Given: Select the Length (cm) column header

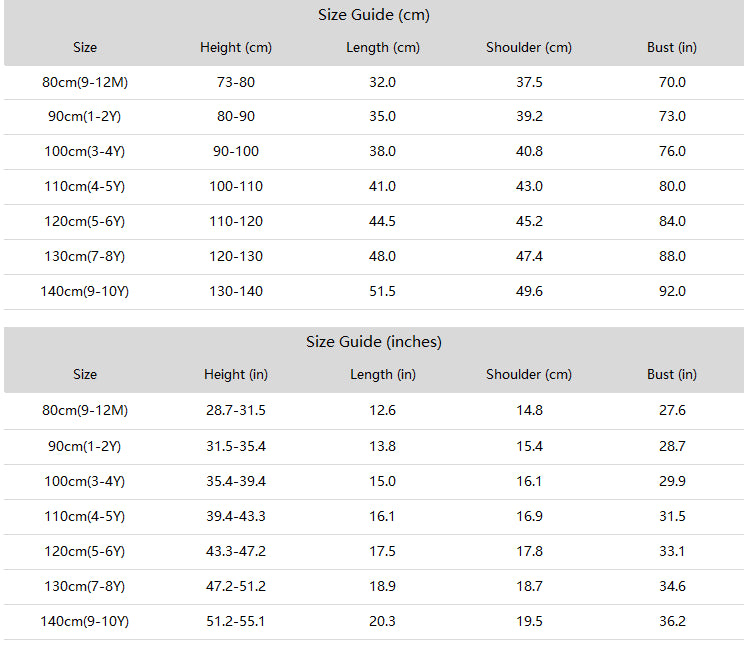Looking at the screenshot, I should (383, 47).
